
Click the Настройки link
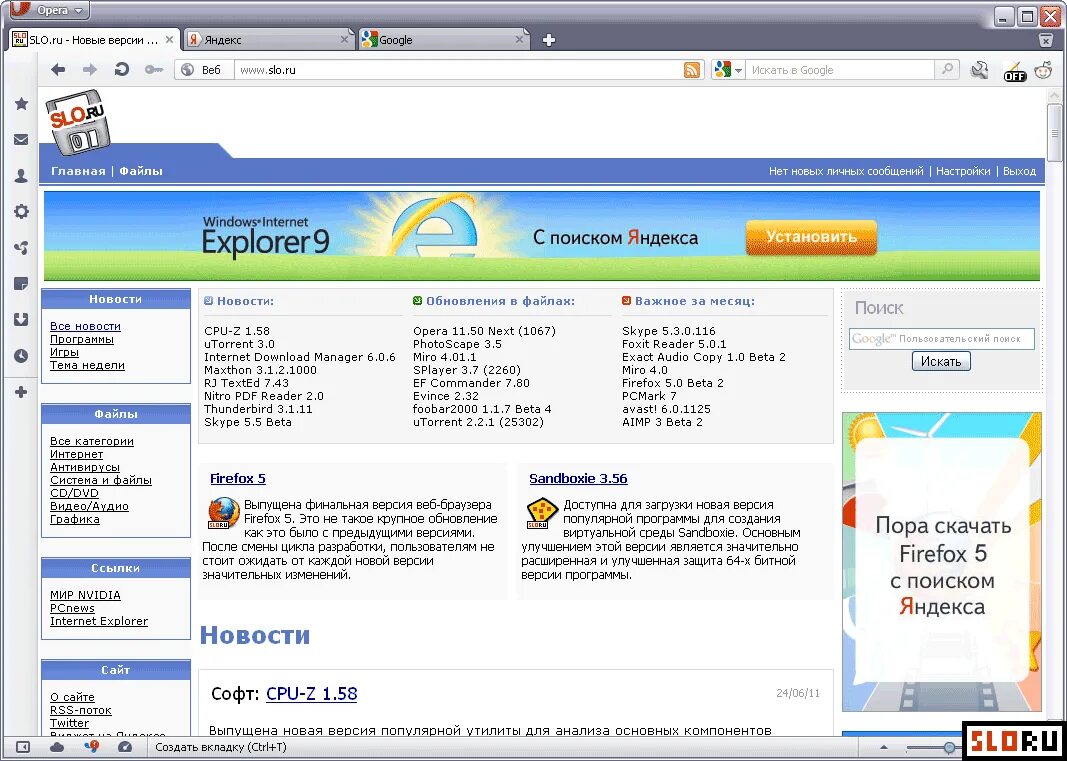[963, 171]
